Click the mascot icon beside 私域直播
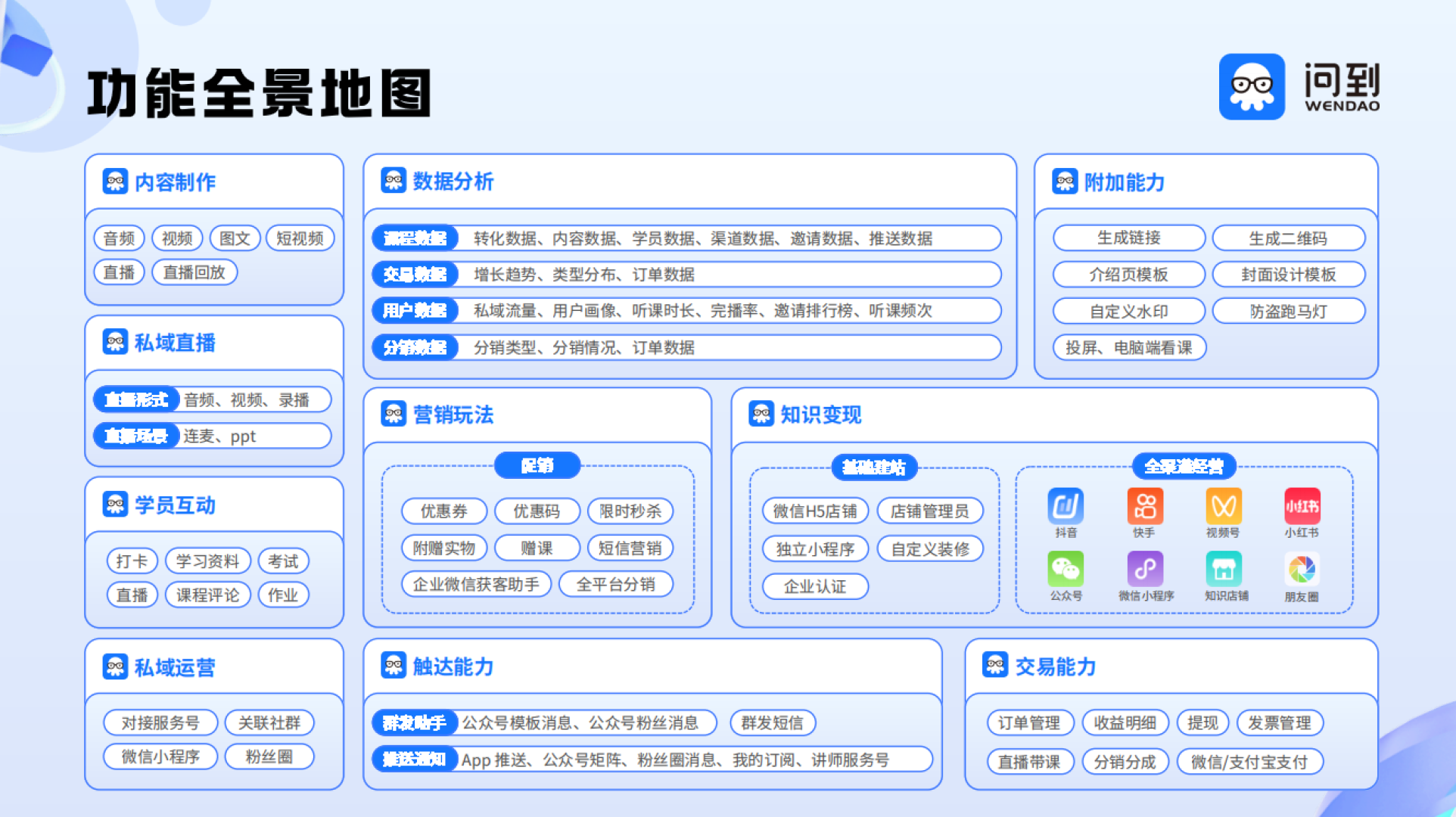 (x=115, y=342)
